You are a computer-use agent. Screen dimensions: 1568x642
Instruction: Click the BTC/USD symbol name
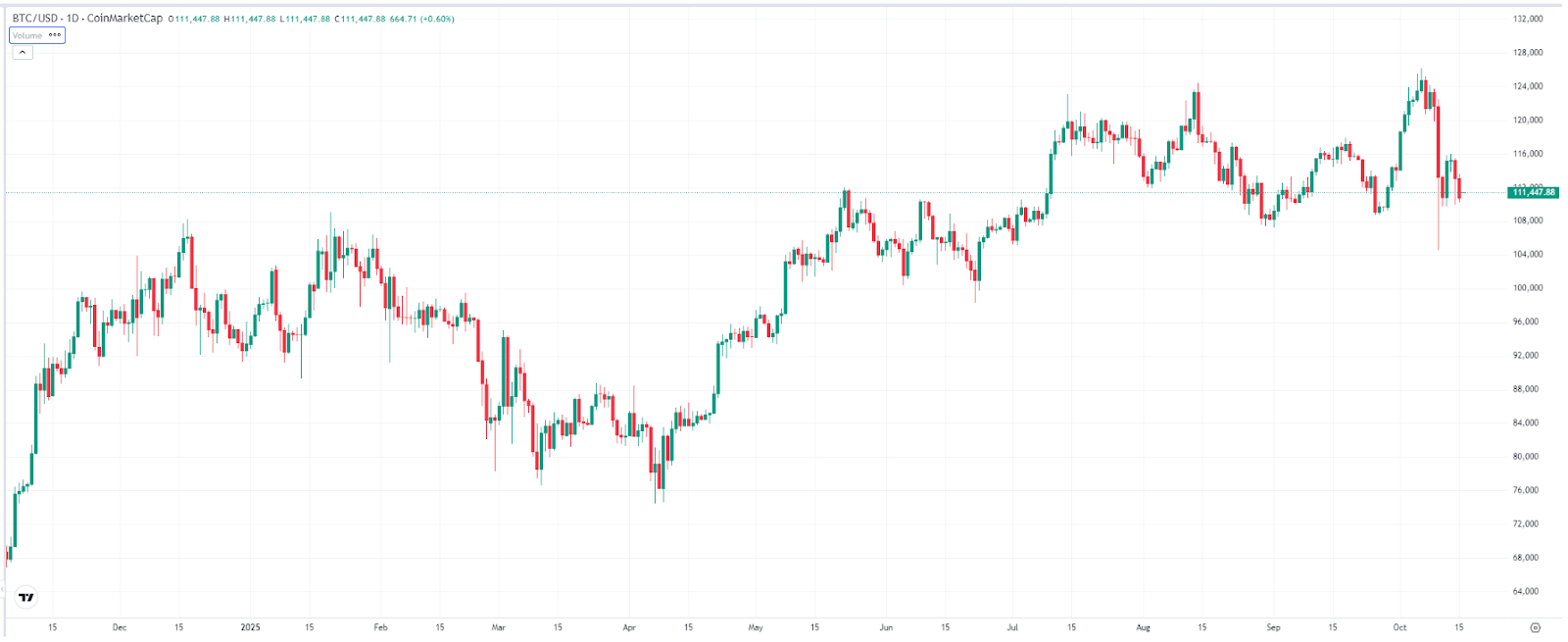pyautogui.click(x=34, y=17)
